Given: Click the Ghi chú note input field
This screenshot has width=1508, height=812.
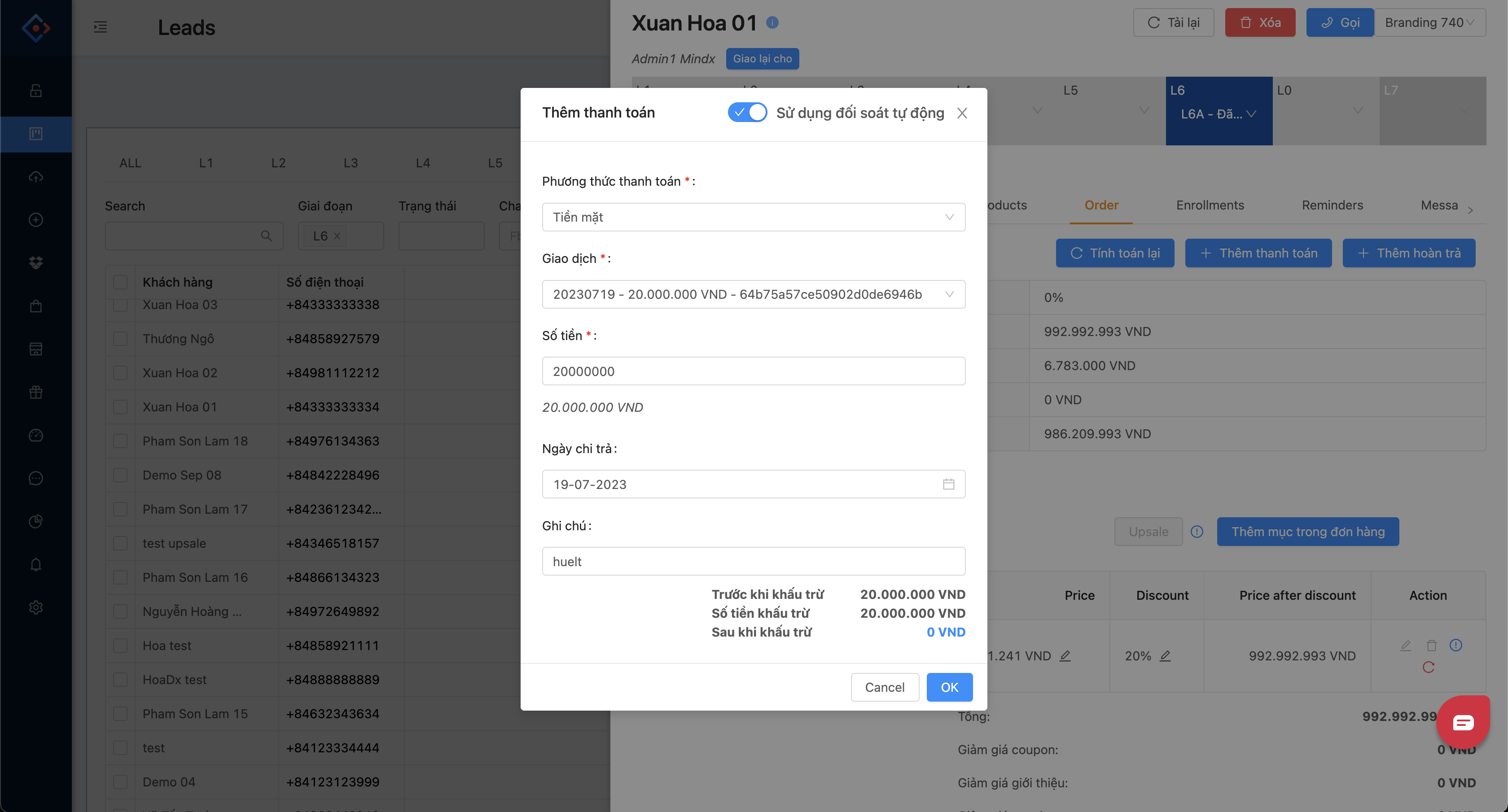Looking at the screenshot, I should click(x=753, y=561).
